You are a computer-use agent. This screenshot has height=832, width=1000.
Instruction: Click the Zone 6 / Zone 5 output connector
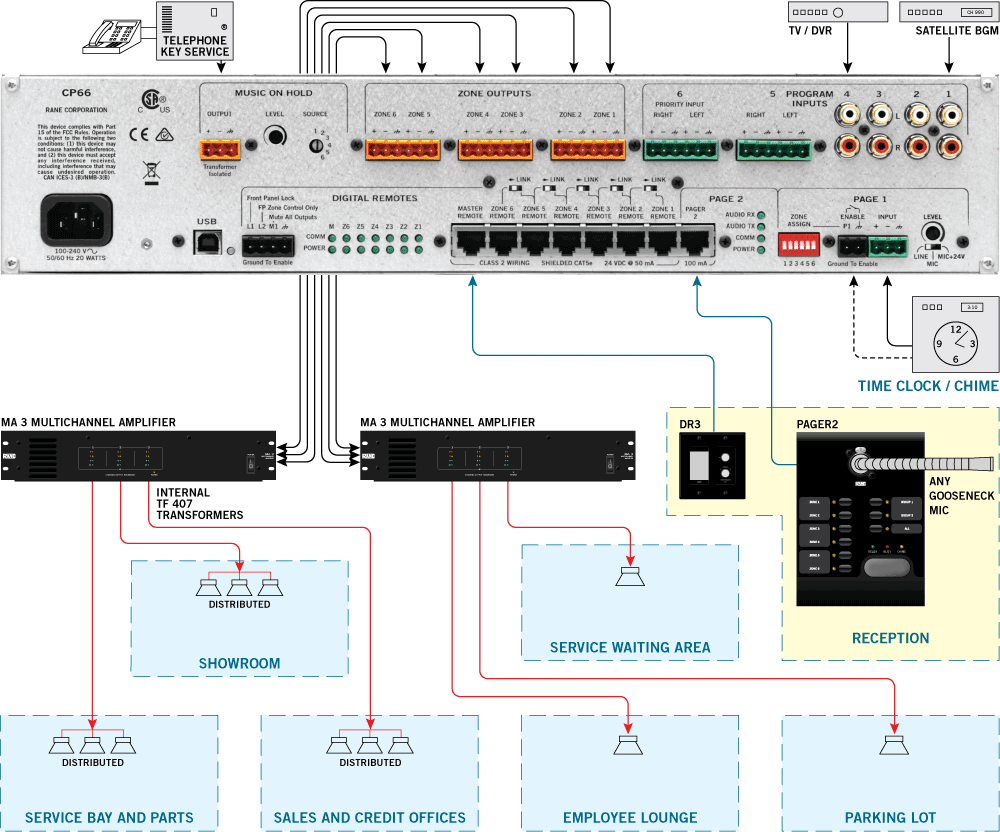[403, 150]
